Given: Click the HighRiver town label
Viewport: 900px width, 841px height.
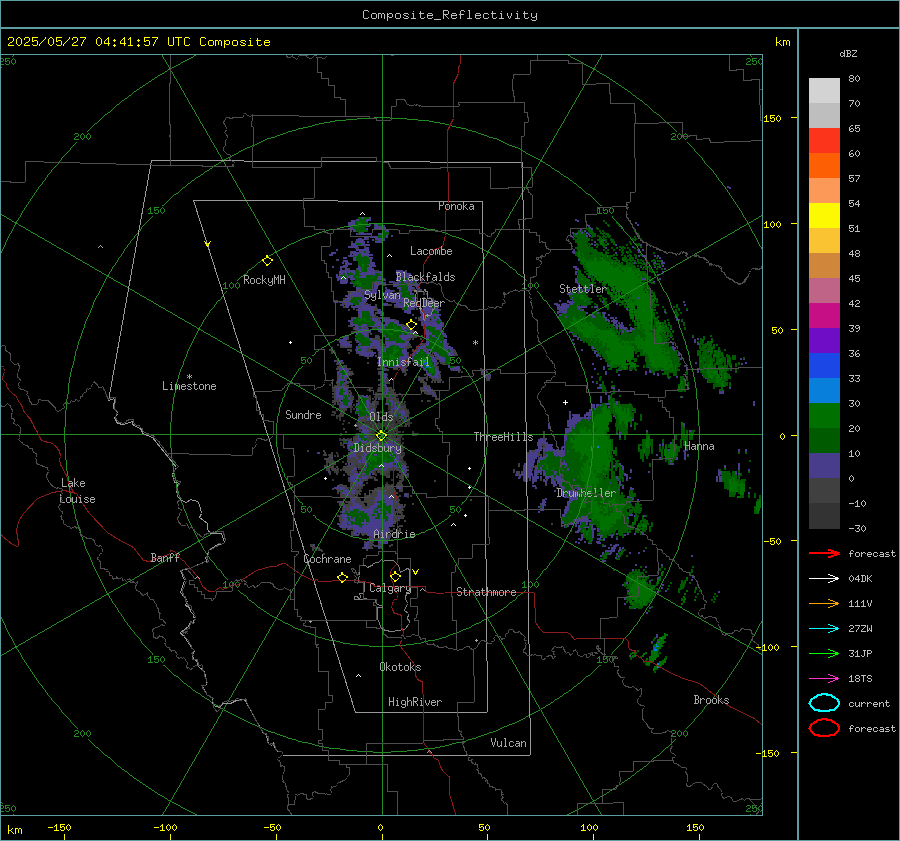Looking at the screenshot, I should [414, 702].
